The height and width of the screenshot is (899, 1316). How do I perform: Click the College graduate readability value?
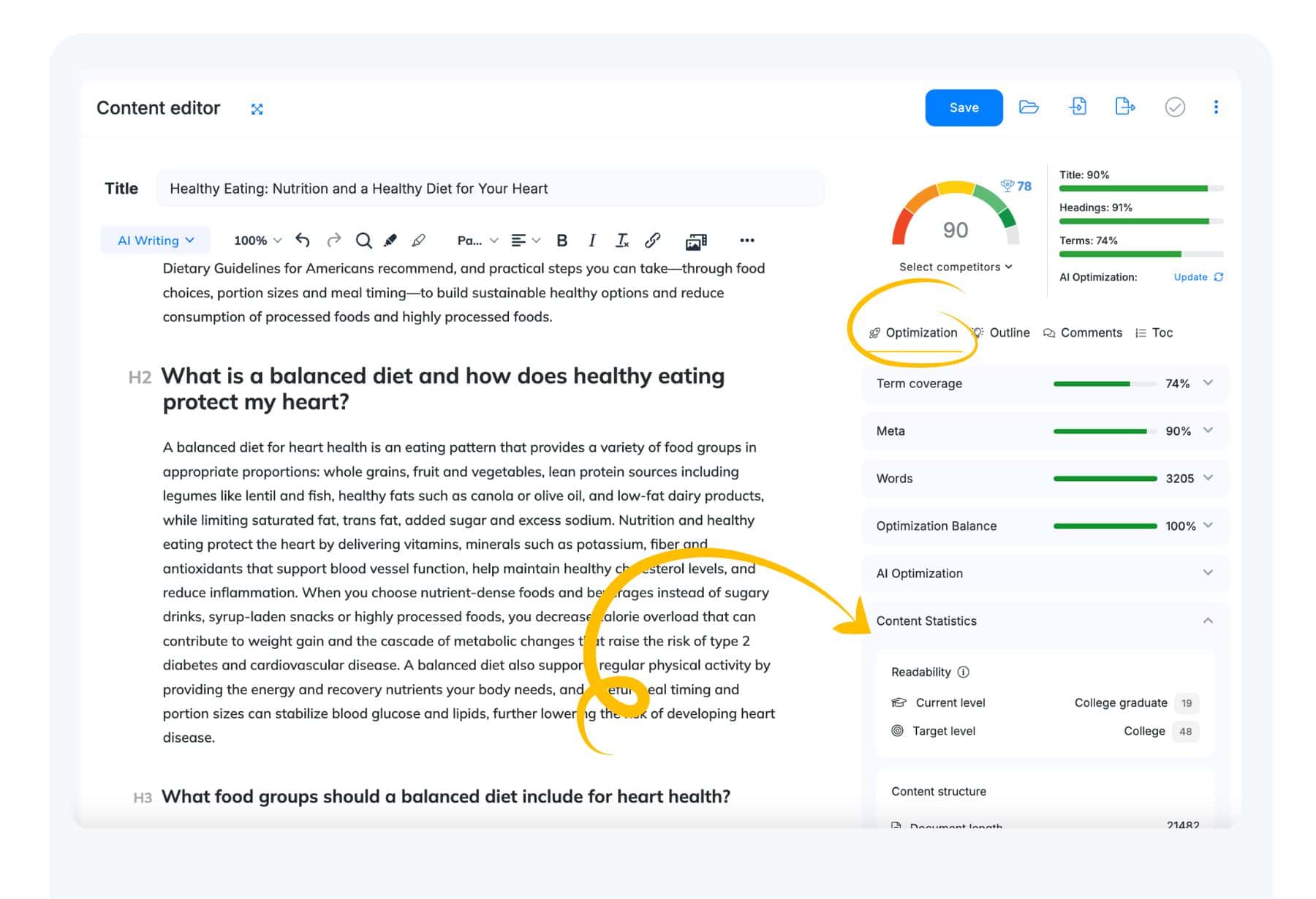[x=1121, y=702]
